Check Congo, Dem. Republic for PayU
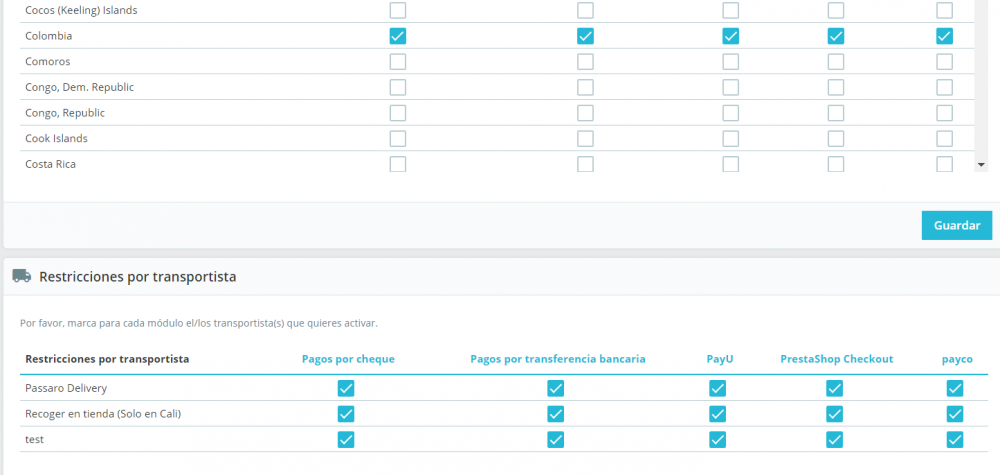Screen dimensions: 1000x475 pos(731,87)
